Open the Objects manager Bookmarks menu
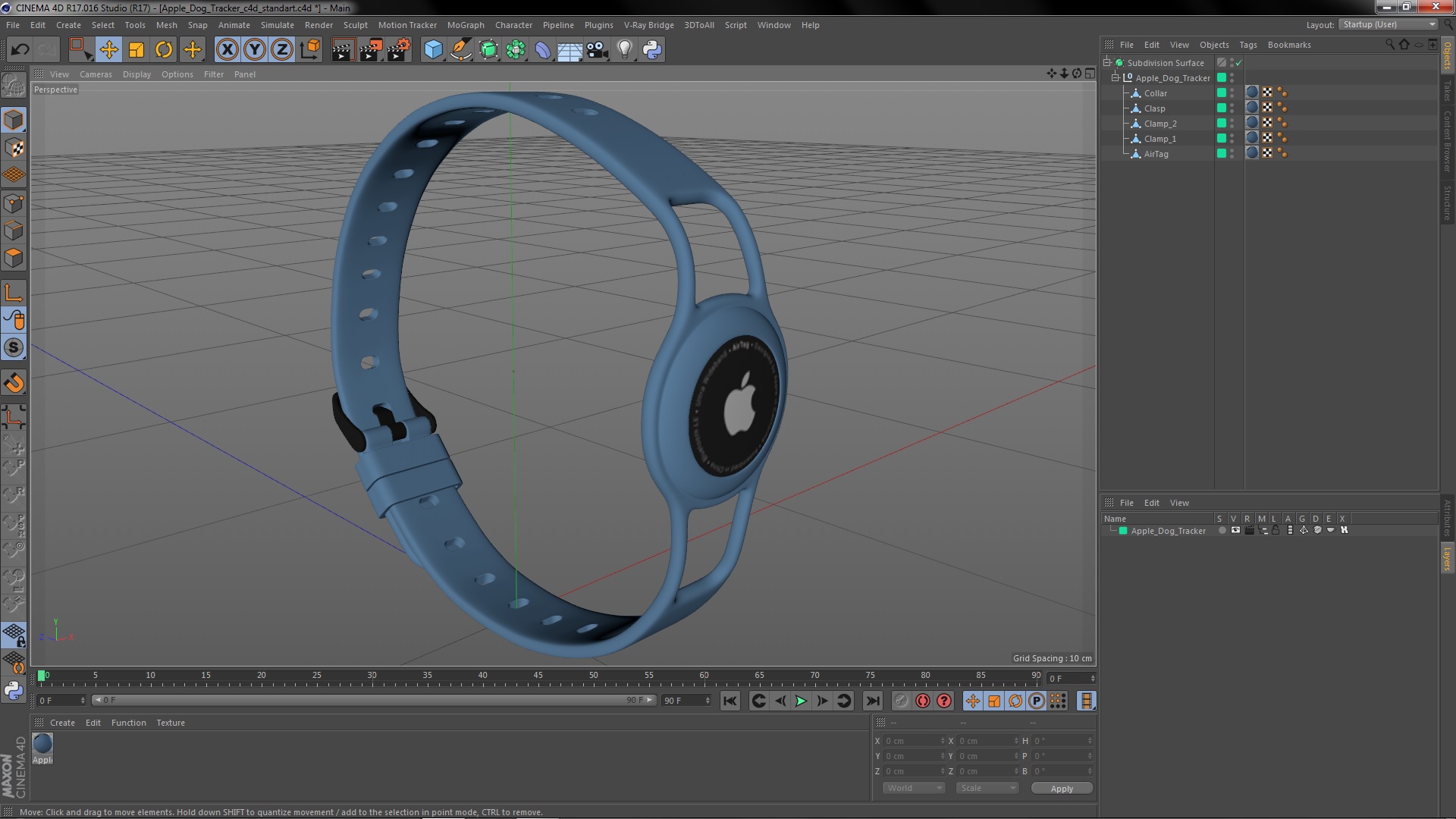Image resolution: width=1456 pixels, height=819 pixels. coord(1289,45)
